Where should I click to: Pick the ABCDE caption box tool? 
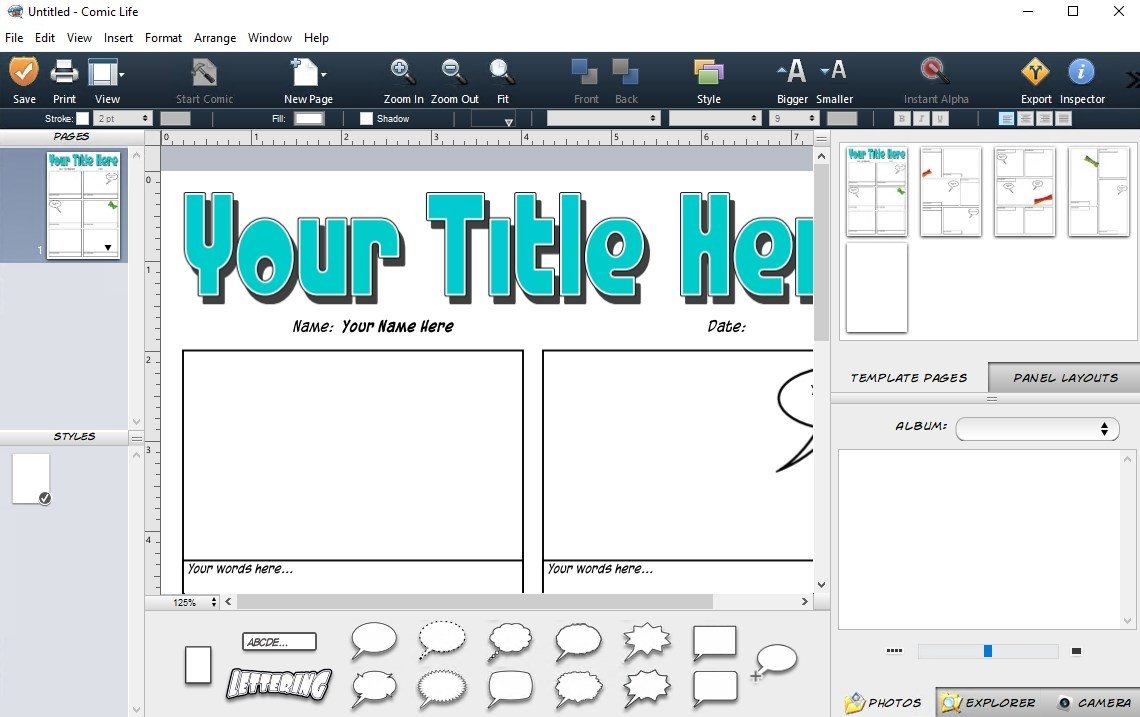(x=279, y=641)
